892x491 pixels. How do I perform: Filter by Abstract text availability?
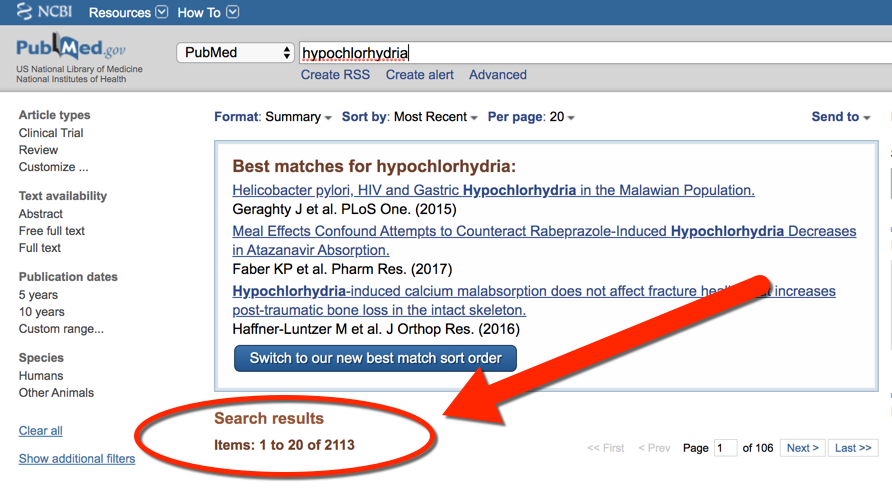(40, 214)
